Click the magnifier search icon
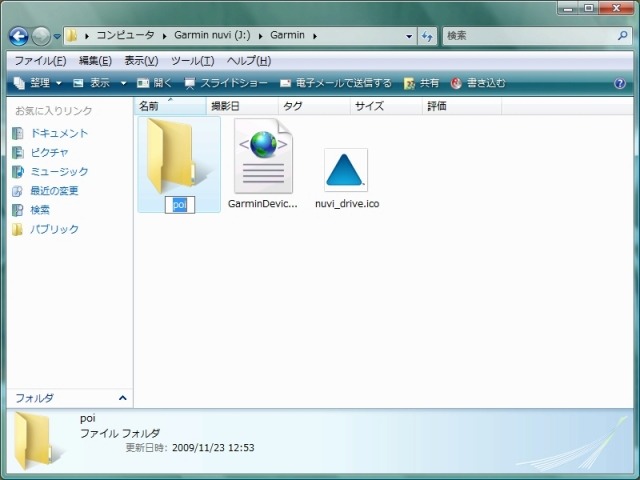The width and height of the screenshot is (640, 480). tap(623, 36)
